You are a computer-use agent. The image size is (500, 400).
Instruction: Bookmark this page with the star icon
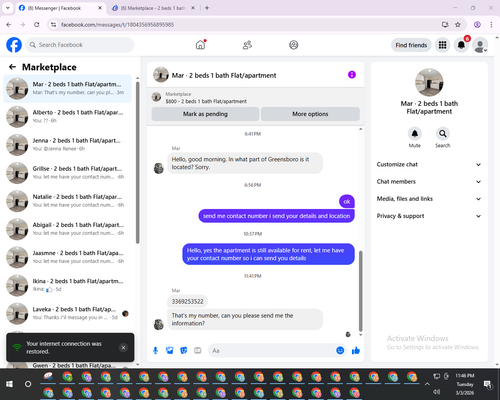click(458, 24)
